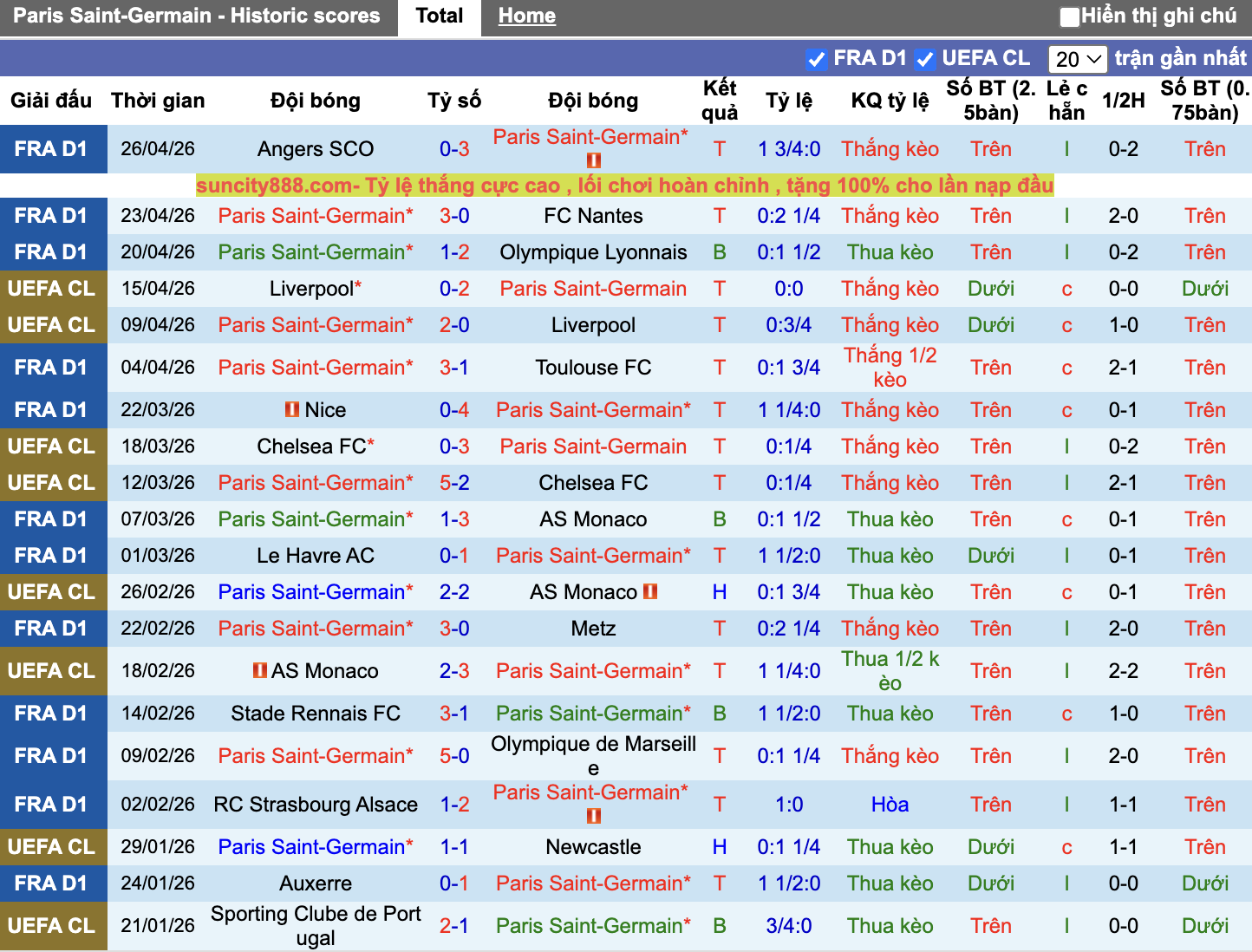Click Paris Saint-Germain in 2-0 Liverpool row
This screenshot has height=952, width=1252.
pos(316,325)
